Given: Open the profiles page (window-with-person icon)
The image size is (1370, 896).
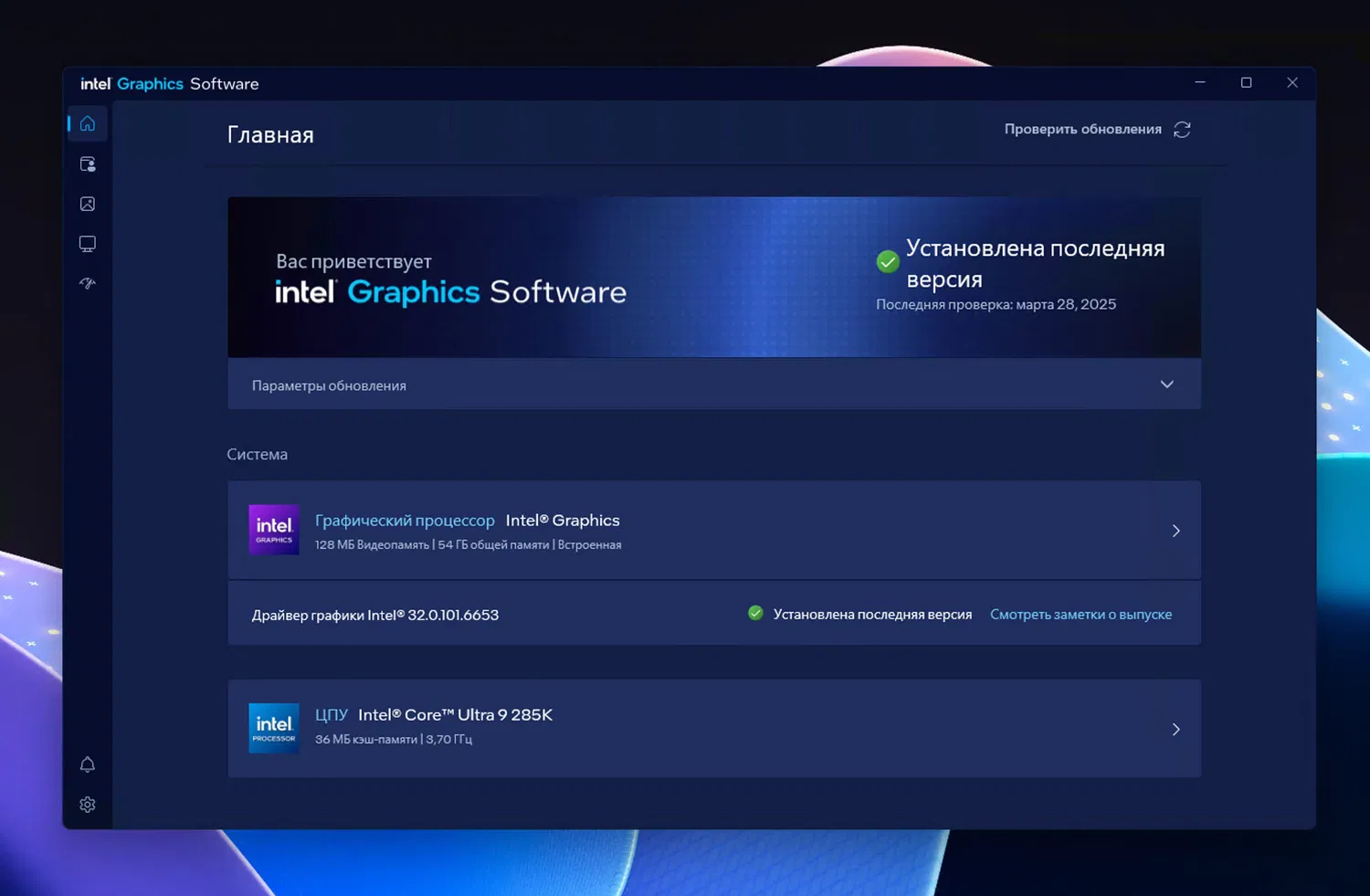Looking at the screenshot, I should pyautogui.click(x=88, y=164).
